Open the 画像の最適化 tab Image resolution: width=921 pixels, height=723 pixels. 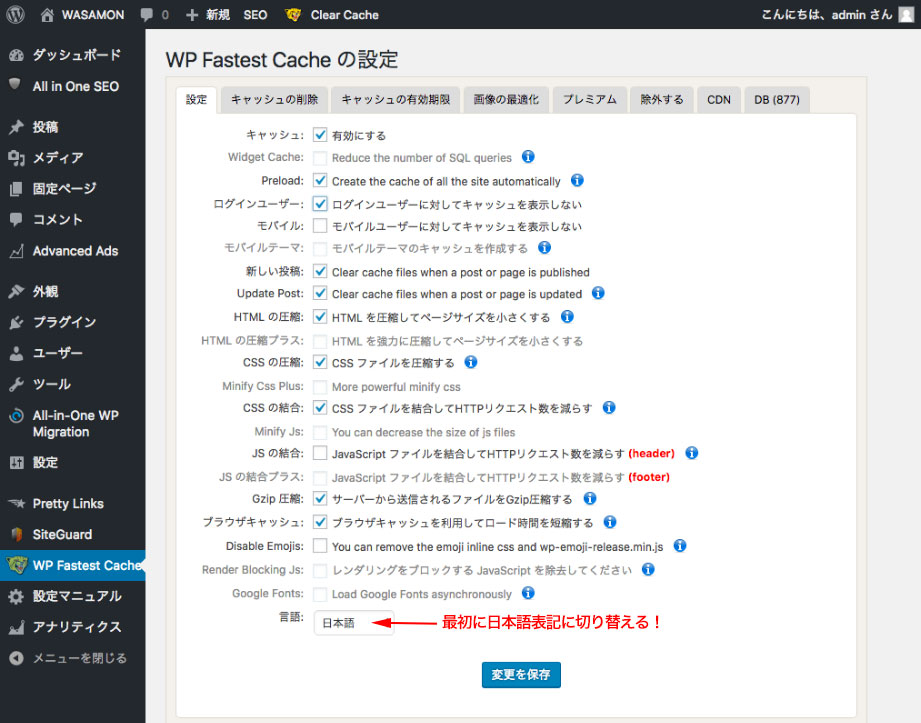506,100
